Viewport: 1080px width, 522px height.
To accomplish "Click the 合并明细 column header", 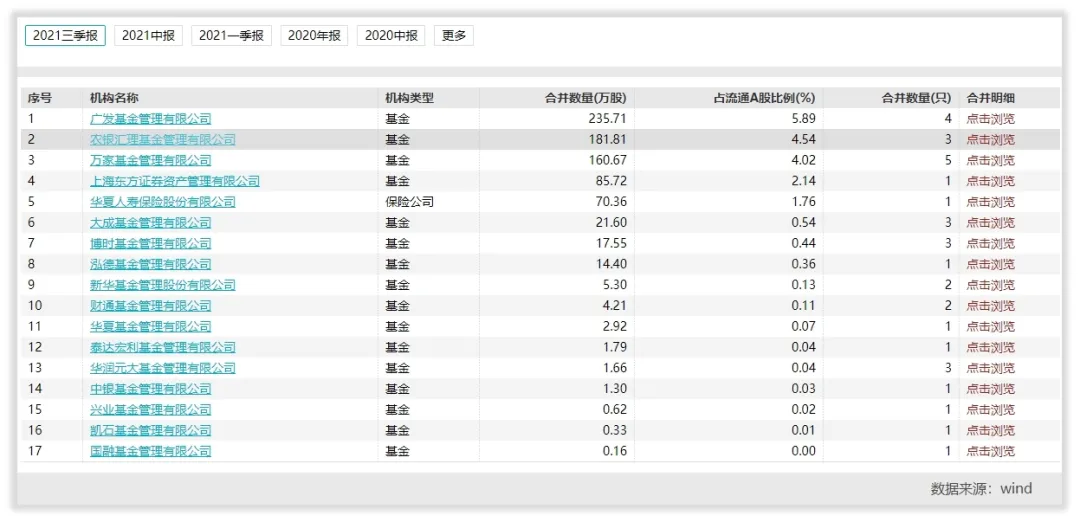I will [990, 98].
